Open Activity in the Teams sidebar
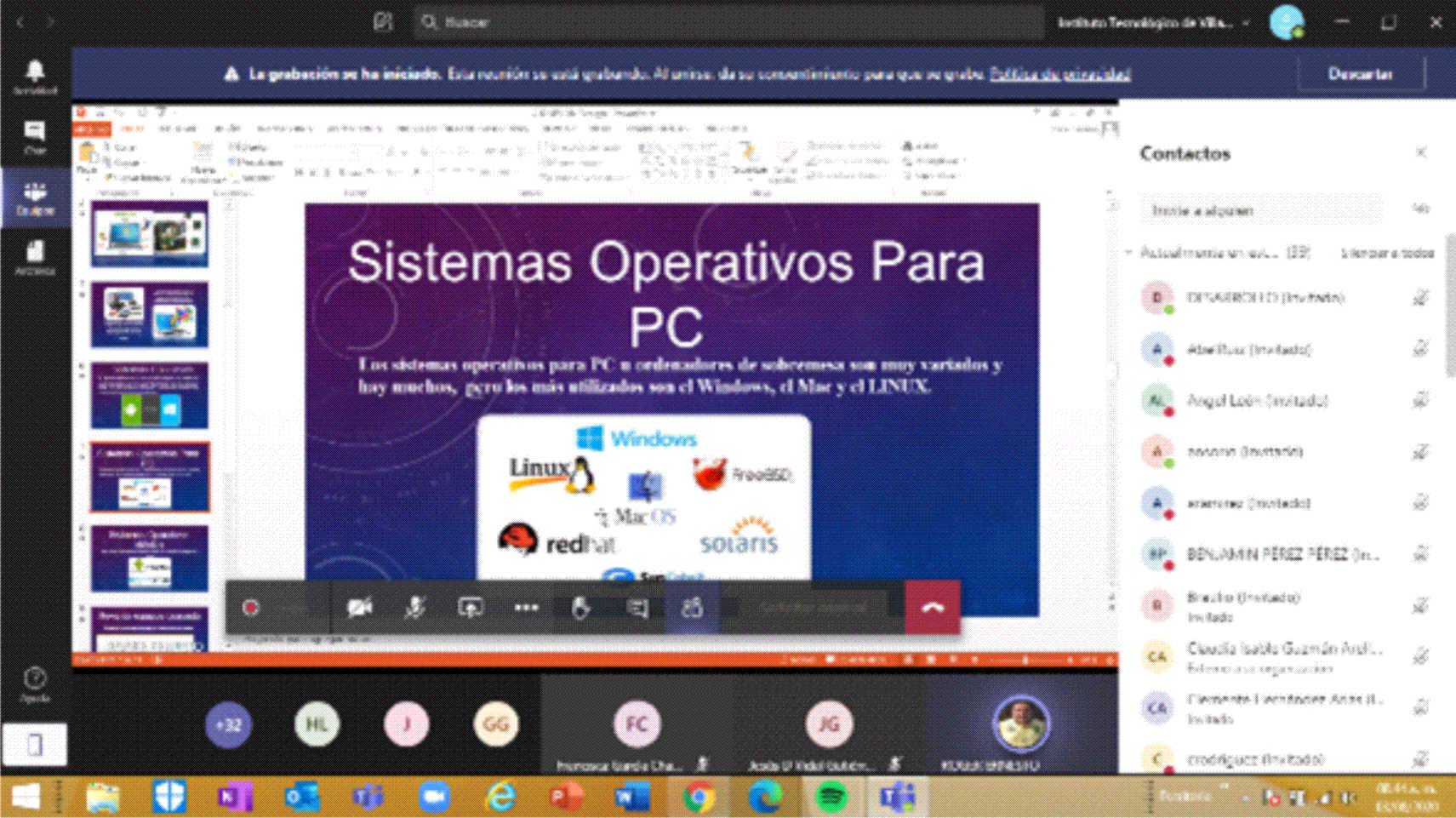 35,77
